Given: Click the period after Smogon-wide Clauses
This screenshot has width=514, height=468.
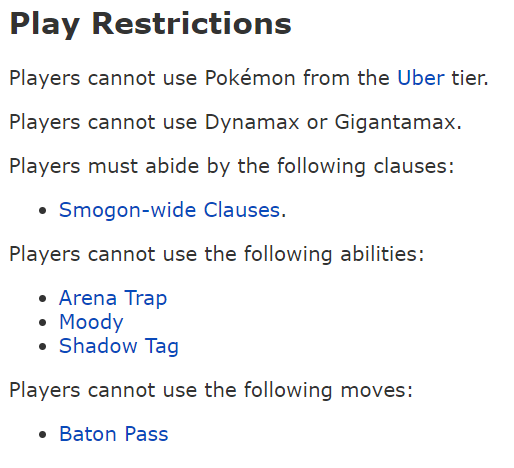Looking at the screenshot, I should click(x=283, y=216).
